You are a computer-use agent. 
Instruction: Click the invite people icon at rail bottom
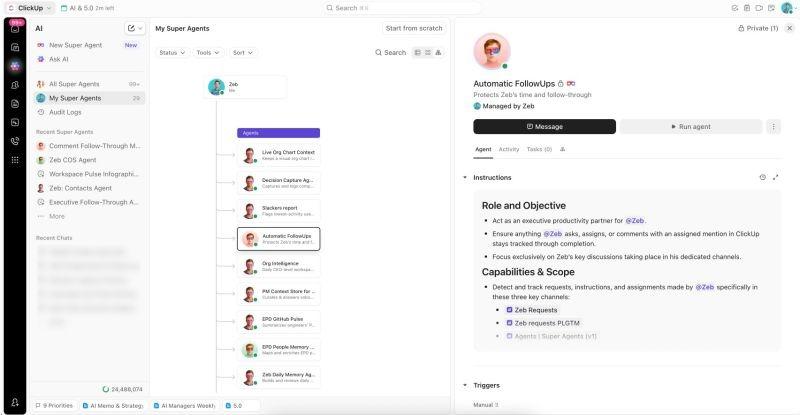pyautogui.click(x=15, y=402)
